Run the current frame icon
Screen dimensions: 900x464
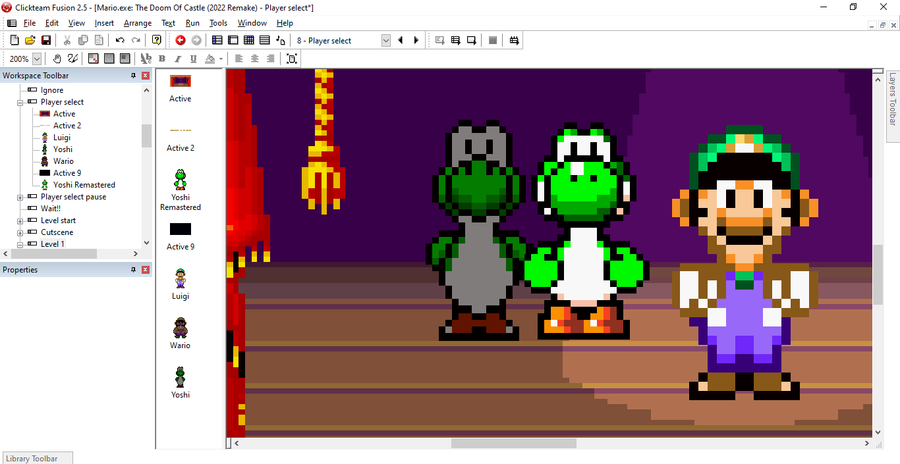472,40
